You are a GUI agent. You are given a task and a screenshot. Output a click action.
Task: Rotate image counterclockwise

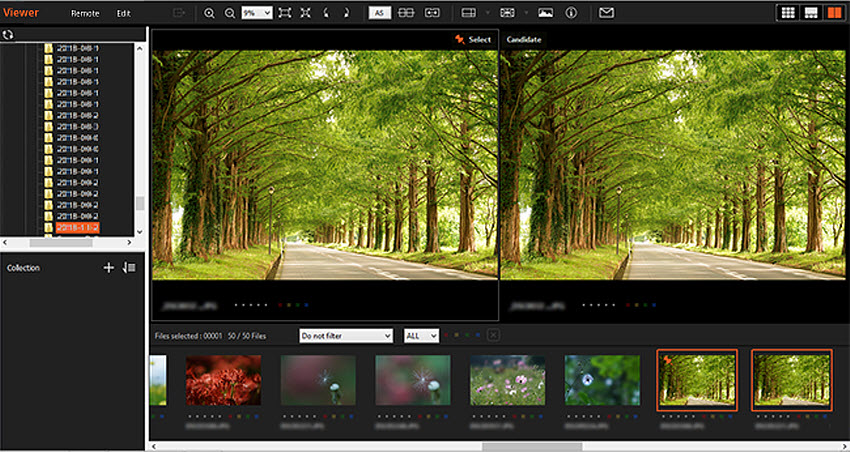point(326,14)
